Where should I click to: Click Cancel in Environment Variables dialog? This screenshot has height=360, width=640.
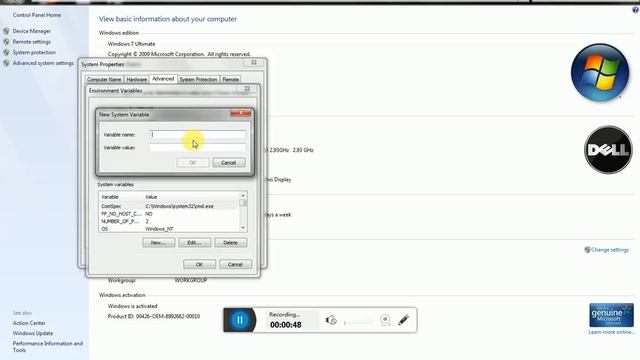[x=235, y=264]
